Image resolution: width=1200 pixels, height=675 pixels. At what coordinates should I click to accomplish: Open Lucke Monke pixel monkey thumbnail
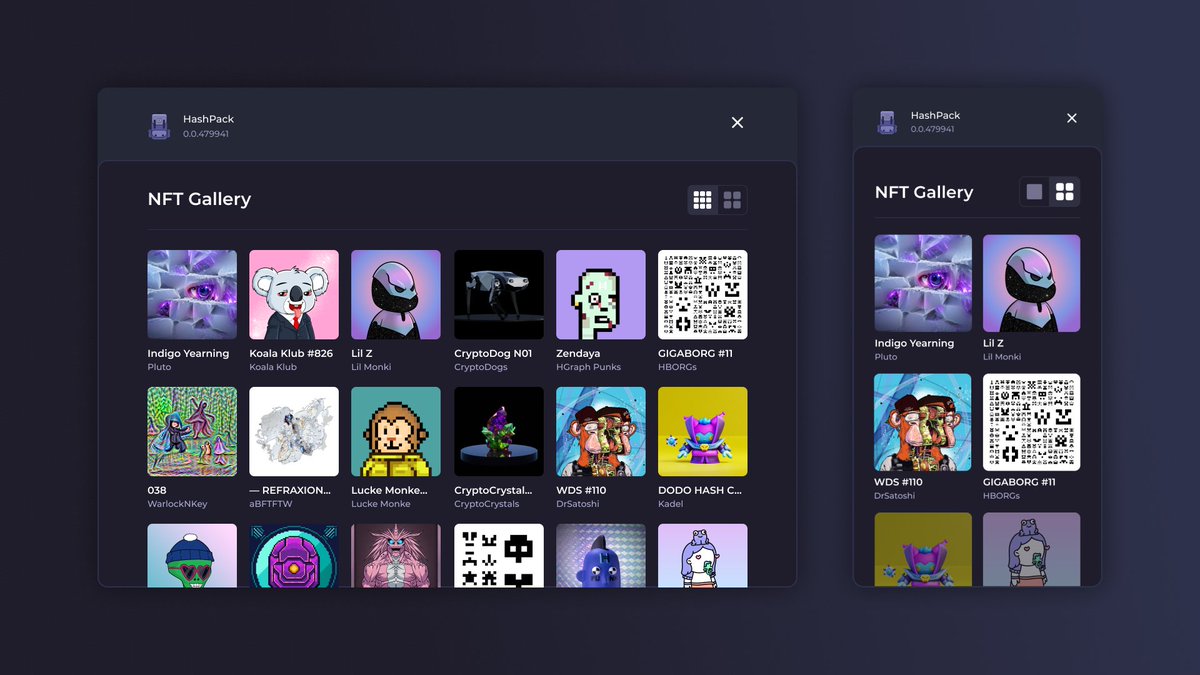click(x=396, y=431)
